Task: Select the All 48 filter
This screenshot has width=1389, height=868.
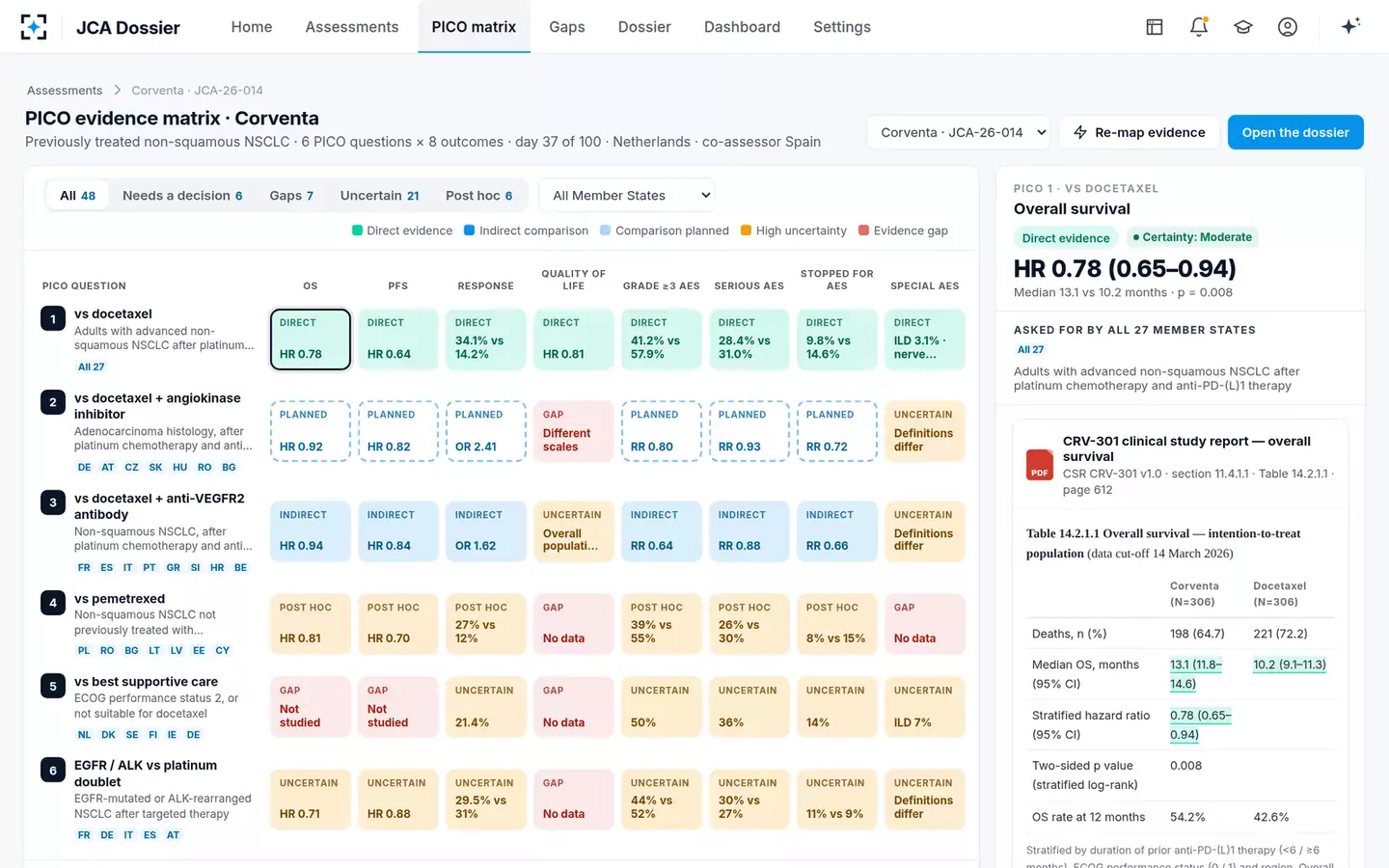Action: pos(78,196)
